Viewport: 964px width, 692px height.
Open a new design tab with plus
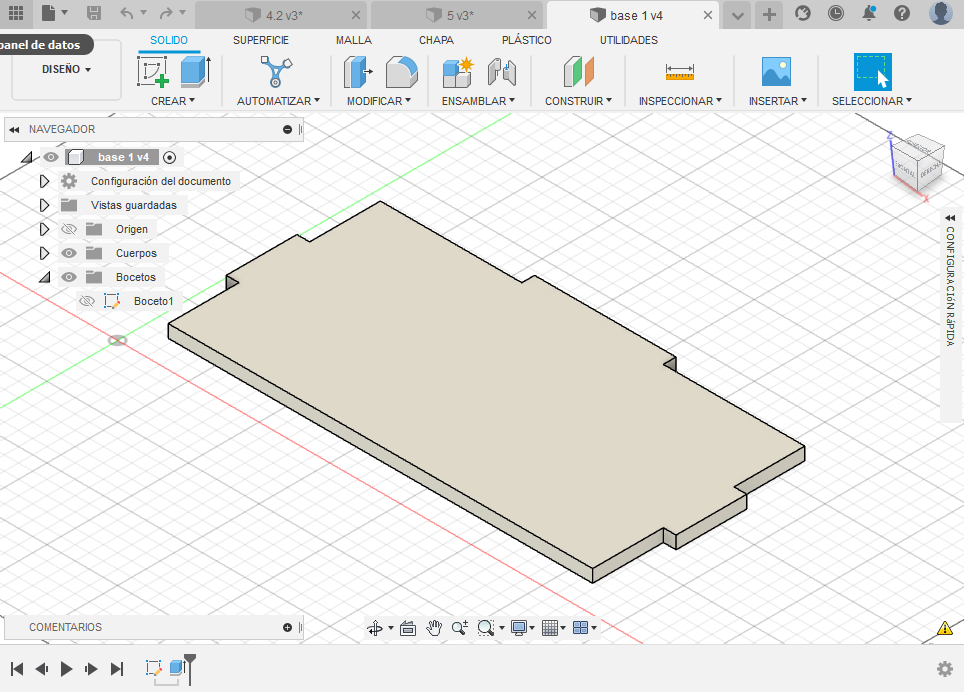tap(769, 15)
